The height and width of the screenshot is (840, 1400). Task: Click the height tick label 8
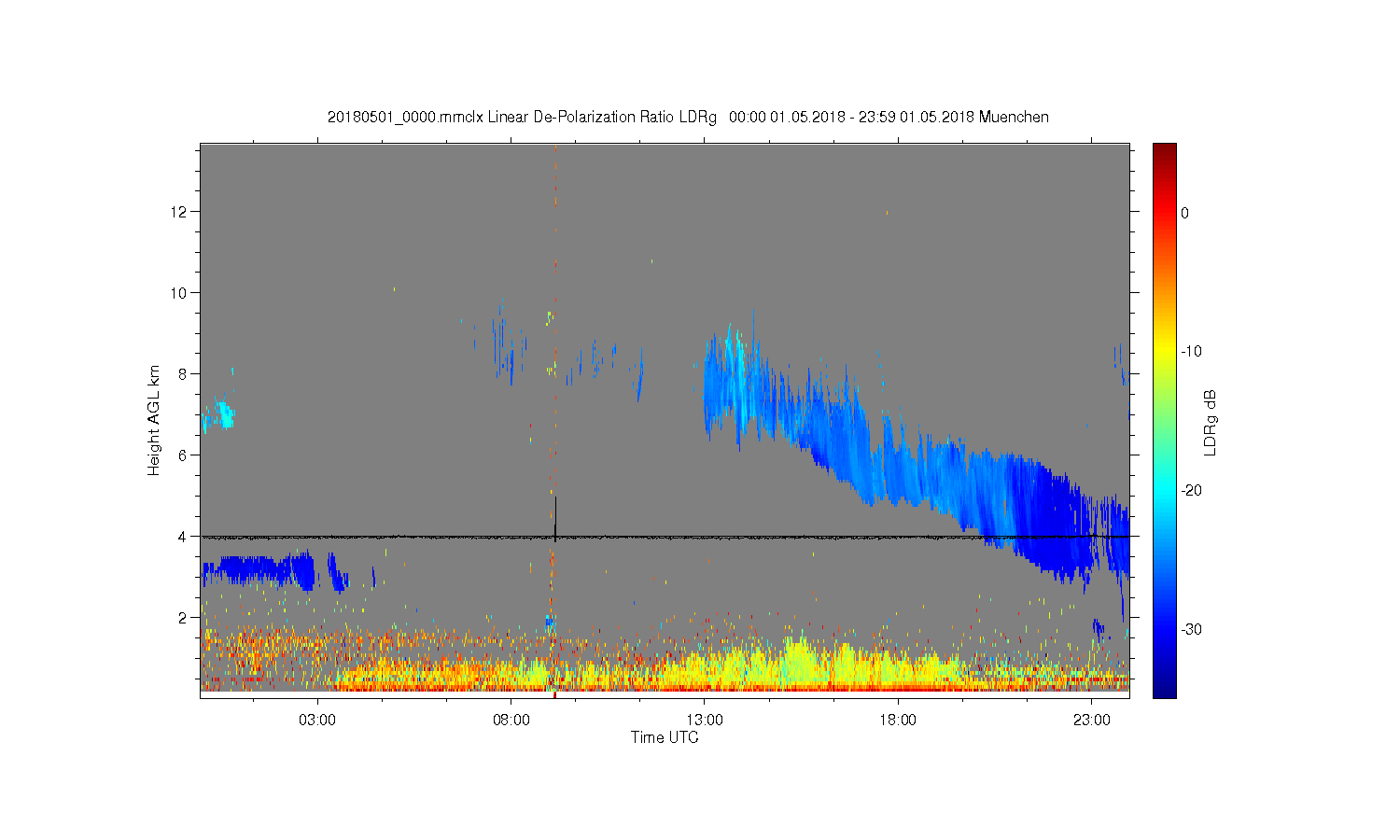[x=185, y=374]
